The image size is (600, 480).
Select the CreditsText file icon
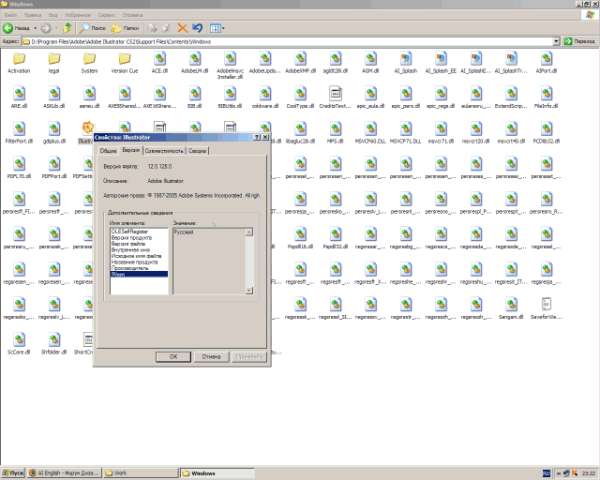pyautogui.click(x=335, y=94)
